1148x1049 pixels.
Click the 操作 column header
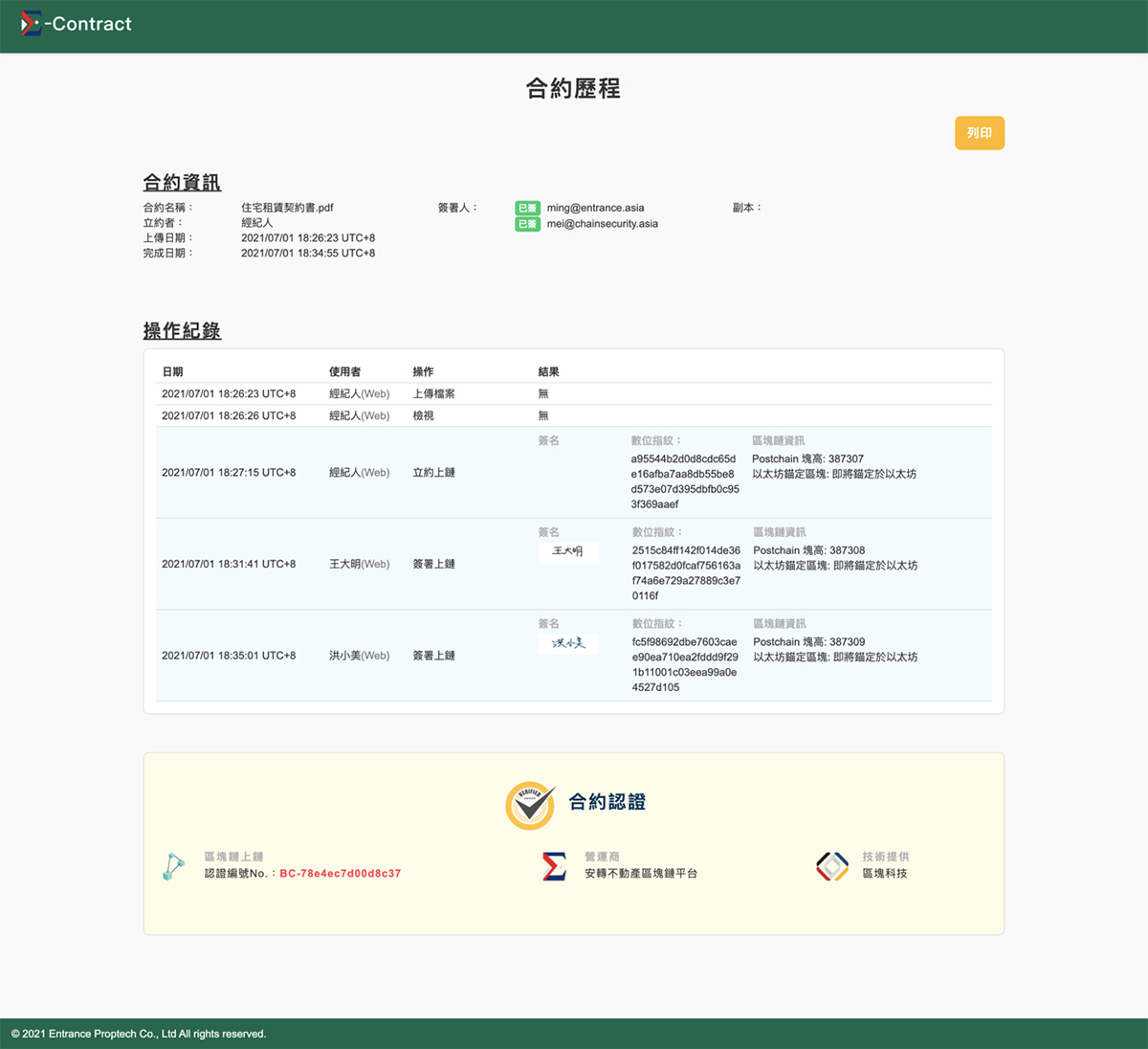pyautogui.click(x=423, y=371)
